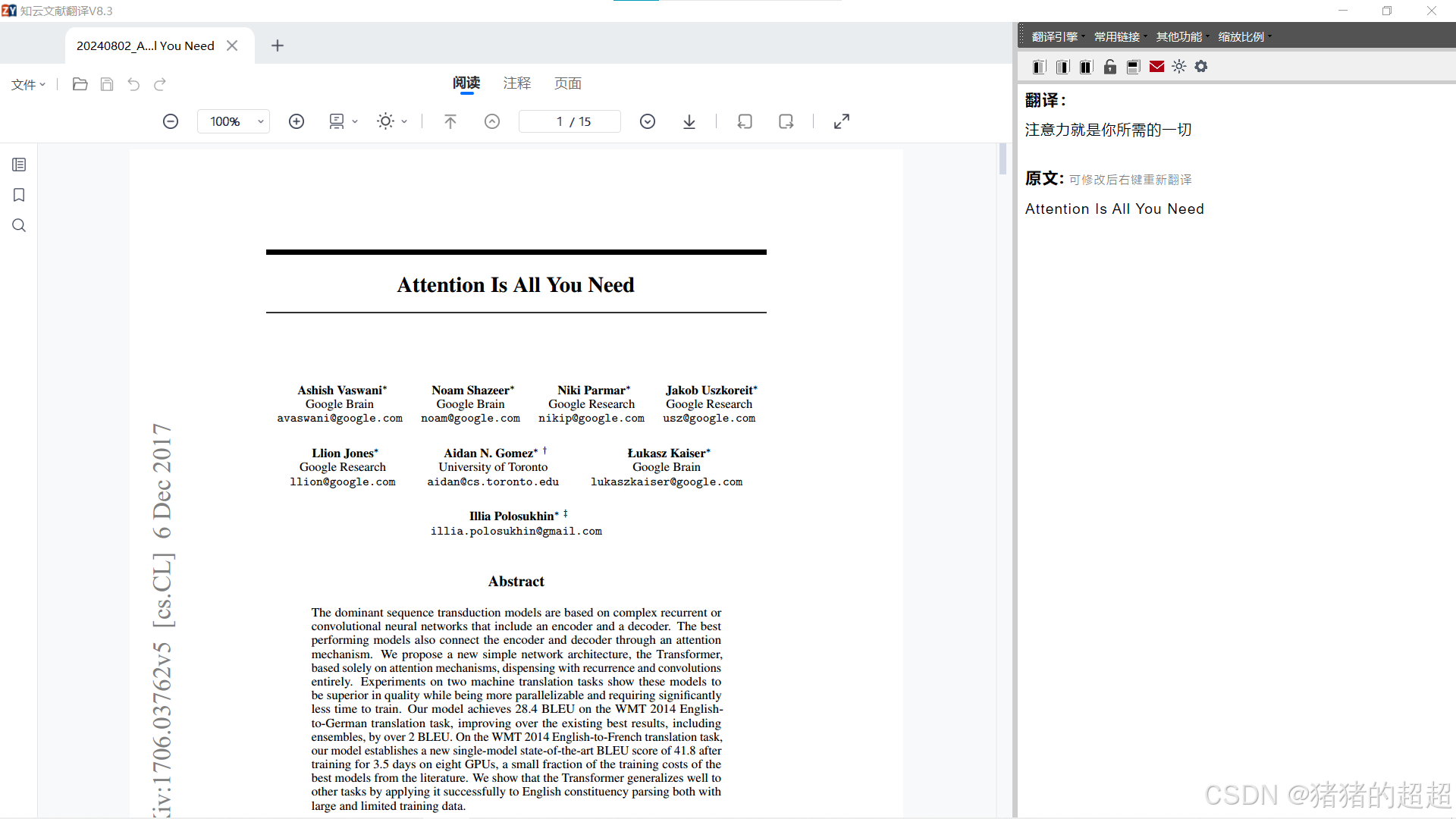Image resolution: width=1456 pixels, height=819 pixels.
Task: Toggle left-half copy layout icon
Action: pyautogui.click(x=1040, y=67)
